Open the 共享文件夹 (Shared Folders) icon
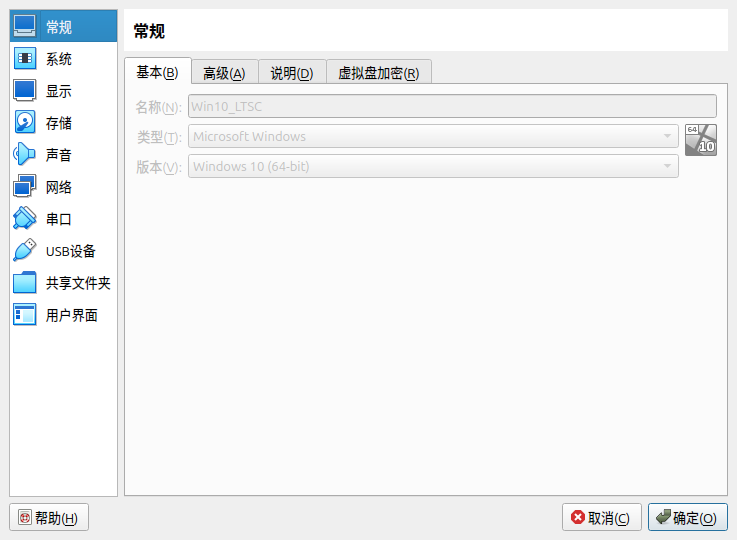The width and height of the screenshot is (737, 540). 25,283
